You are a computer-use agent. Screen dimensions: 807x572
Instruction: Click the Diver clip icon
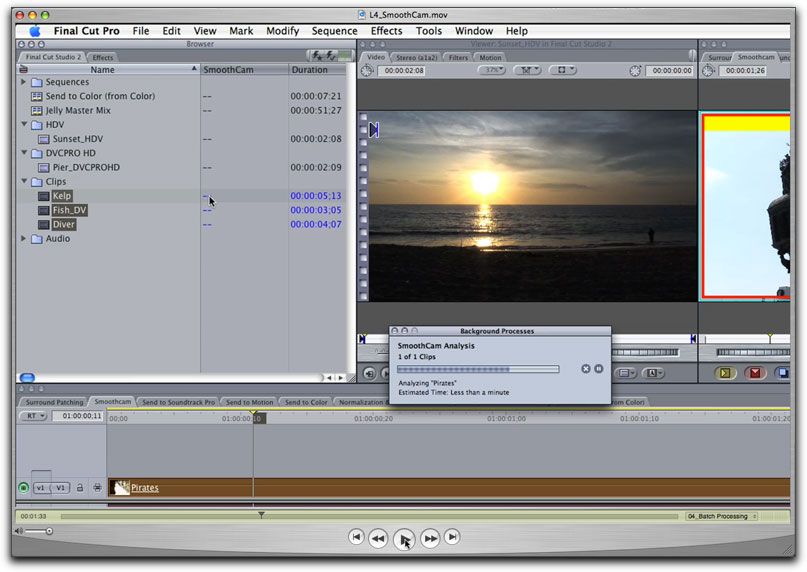pos(44,225)
